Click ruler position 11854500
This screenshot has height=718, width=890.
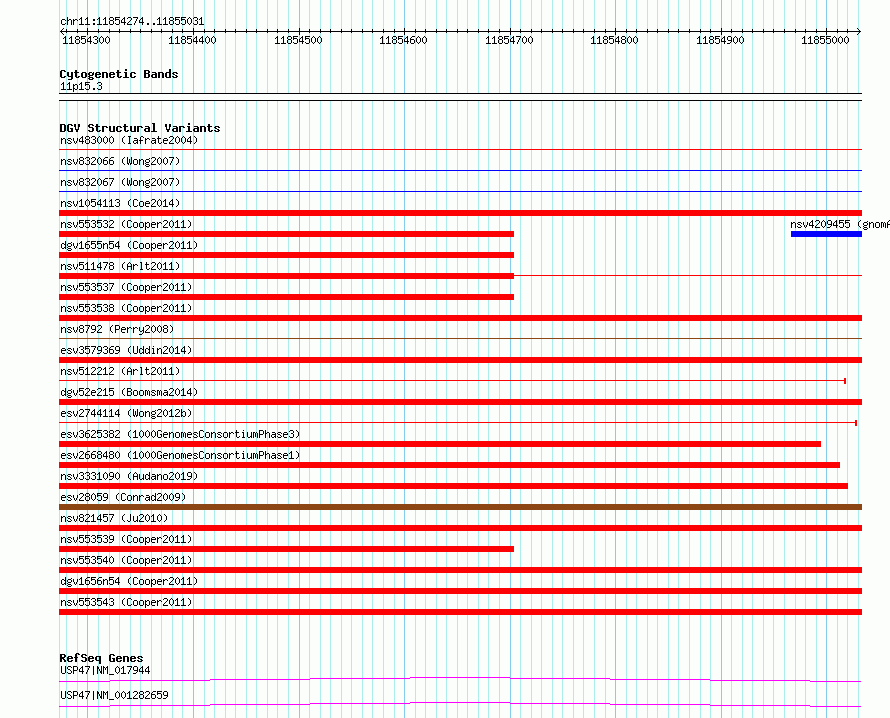(x=298, y=40)
